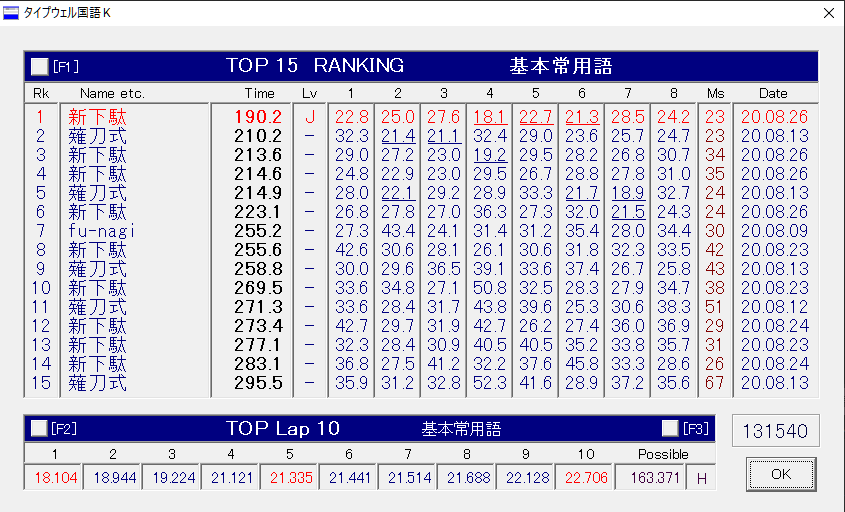The width and height of the screenshot is (845, 512).
Task: Select the time 258.8
Action: 258,269
